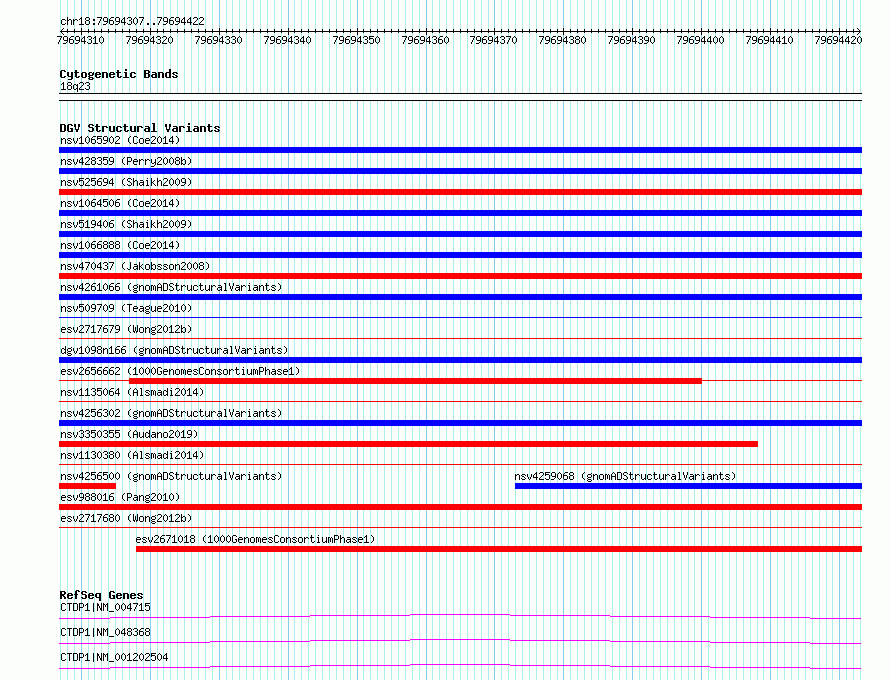Select the CTDP1|NM_048368 transcript label
The image size is (890, 680).
pyautogui.click(x=105, y=632)
